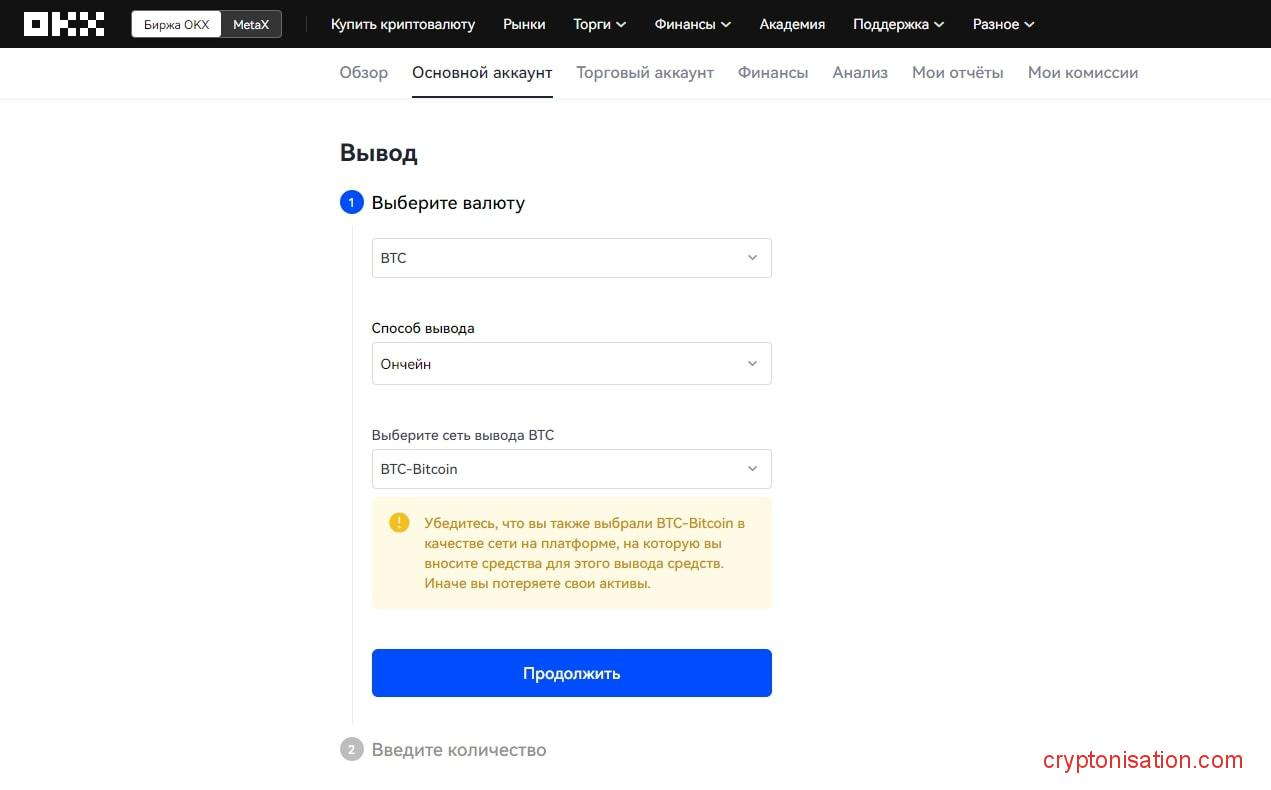Image resolution: width=1271 pixels, height=790 pixels.
Task: Expand the BTC-Bitcoin network dropdown
Action: point(571,469)
